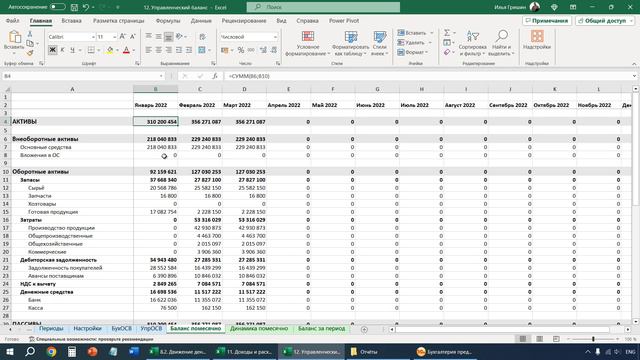Click the Increase Decimal icon

(x=263, y=50)
